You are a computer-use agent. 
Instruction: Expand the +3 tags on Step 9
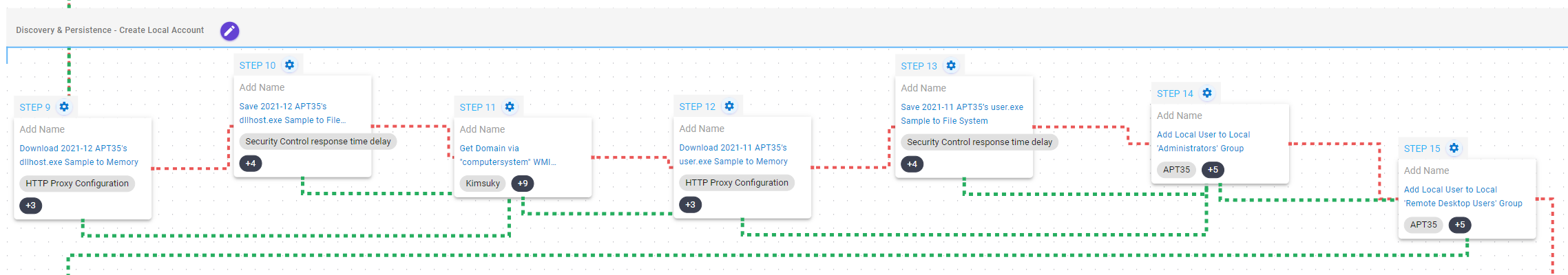click(31, 206)
